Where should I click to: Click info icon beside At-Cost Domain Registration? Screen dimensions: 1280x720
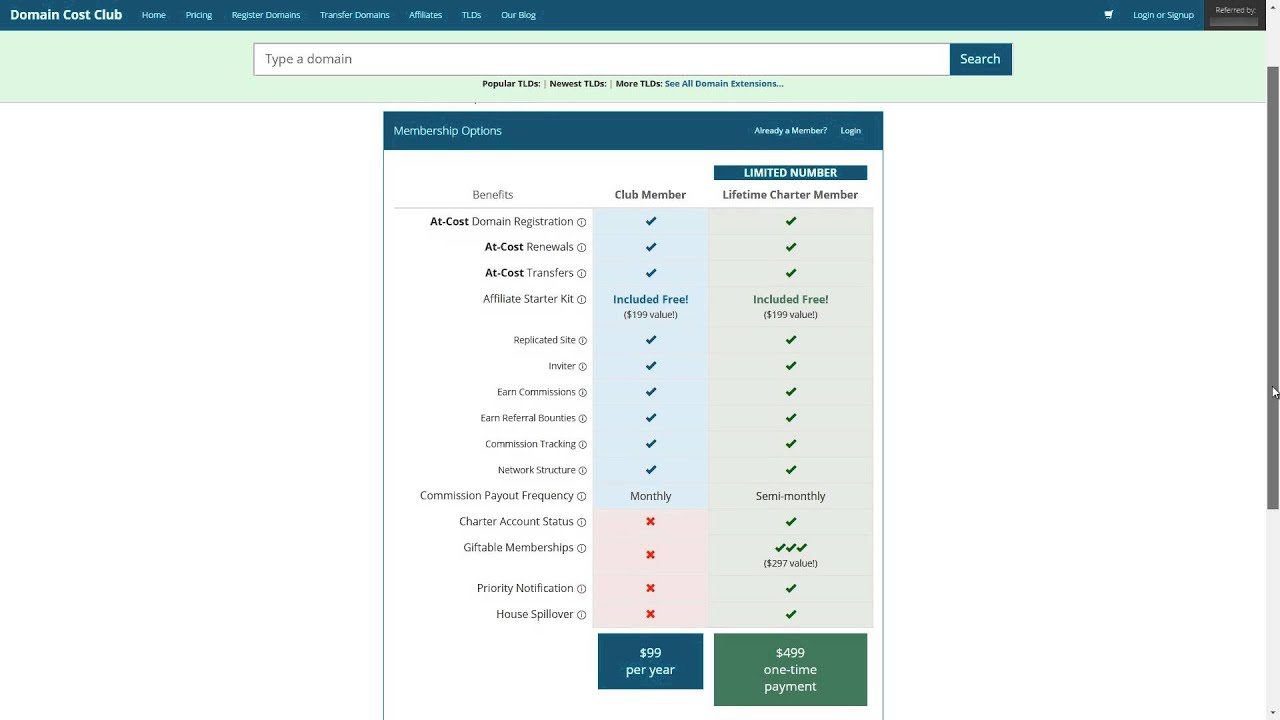581,222
